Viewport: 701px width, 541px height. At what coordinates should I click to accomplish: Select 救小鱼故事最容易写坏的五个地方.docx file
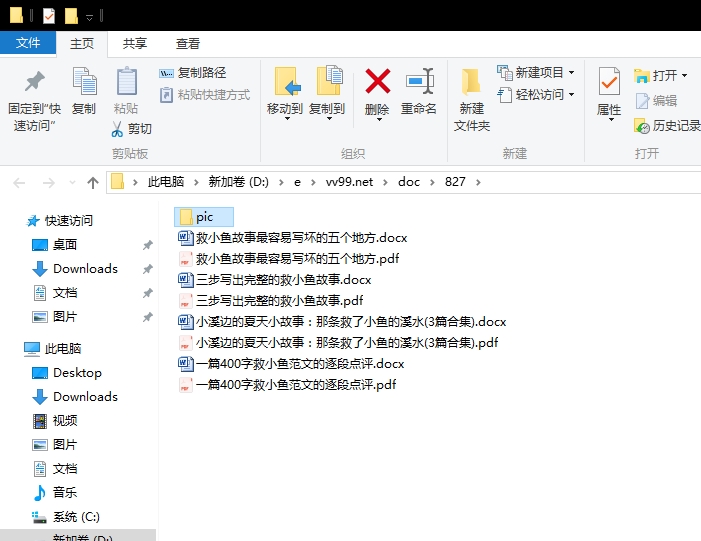293,238
